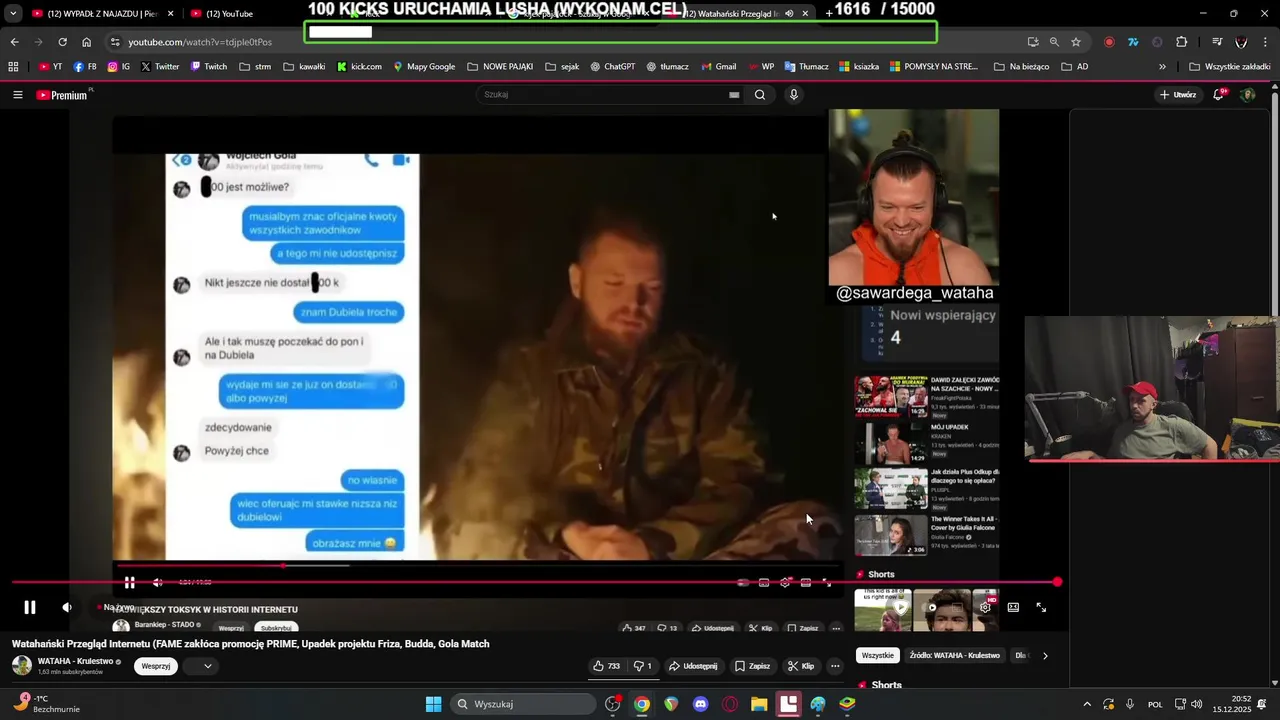Screen dimensions: 1280x720
Task: Select the Wszystkie filter chip
Action: pos(878,656)
